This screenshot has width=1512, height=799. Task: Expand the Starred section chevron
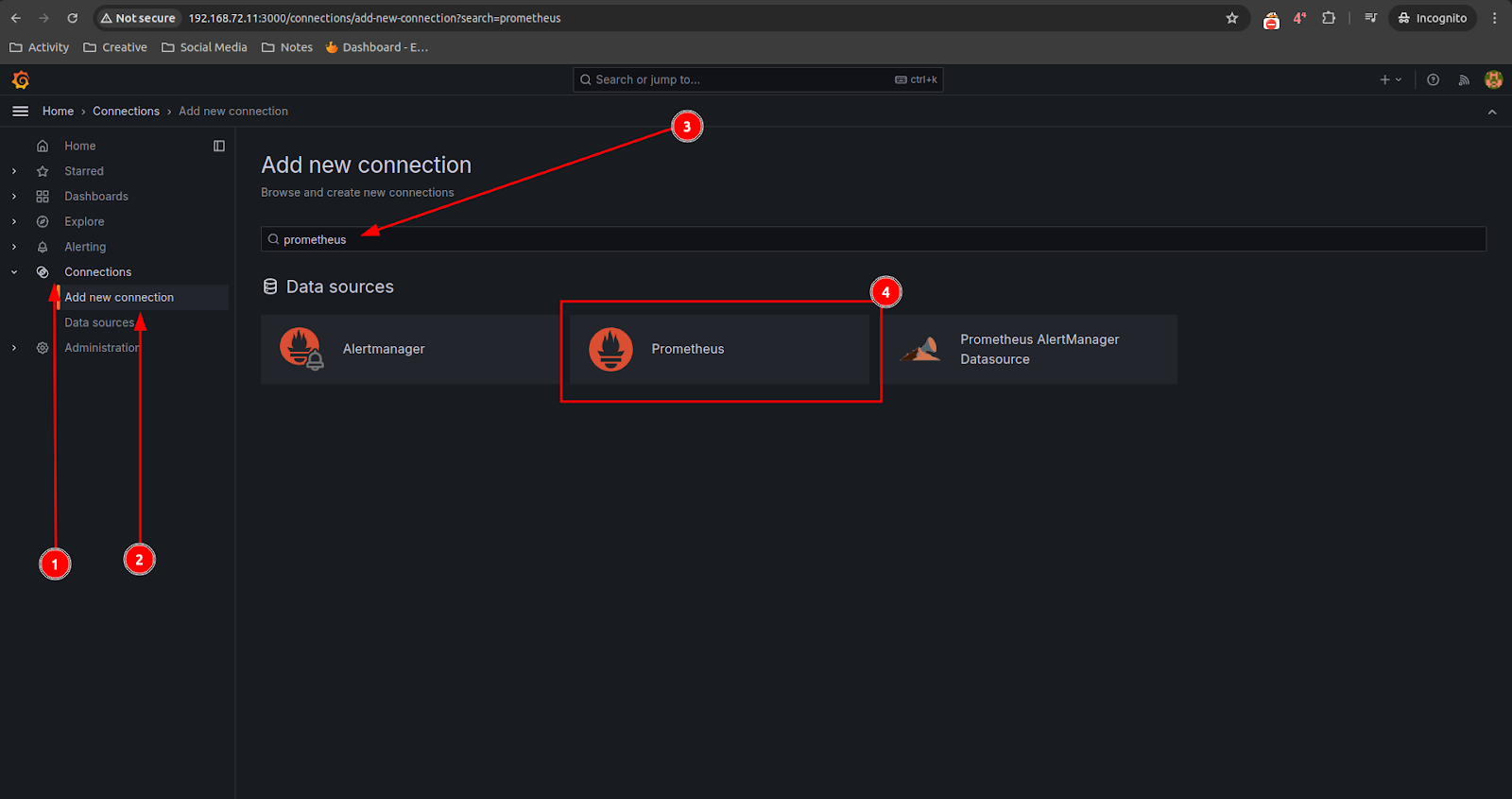coord(14,171)
